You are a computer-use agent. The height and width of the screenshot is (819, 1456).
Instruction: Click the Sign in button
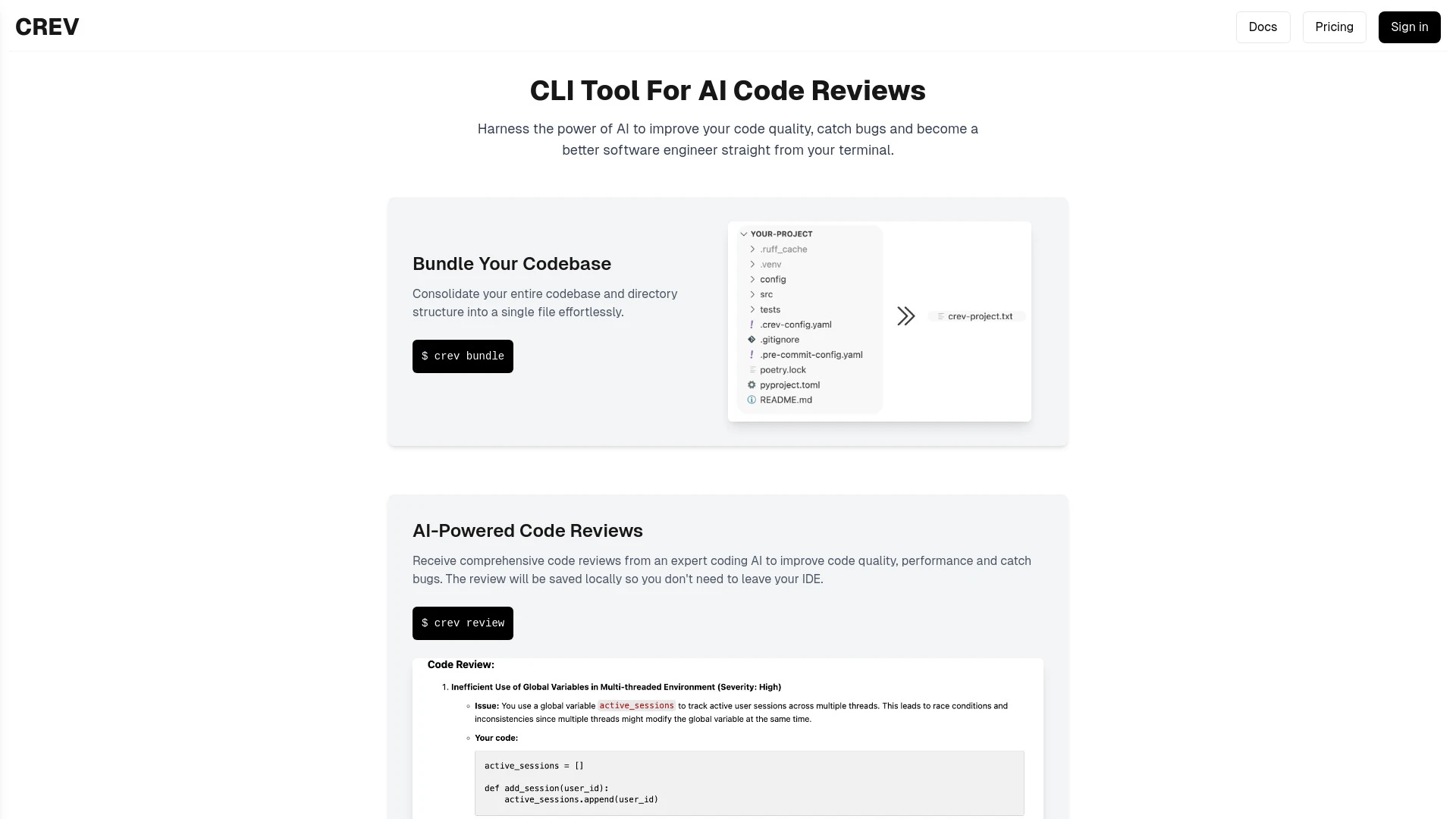click(x=1409, y=27)
